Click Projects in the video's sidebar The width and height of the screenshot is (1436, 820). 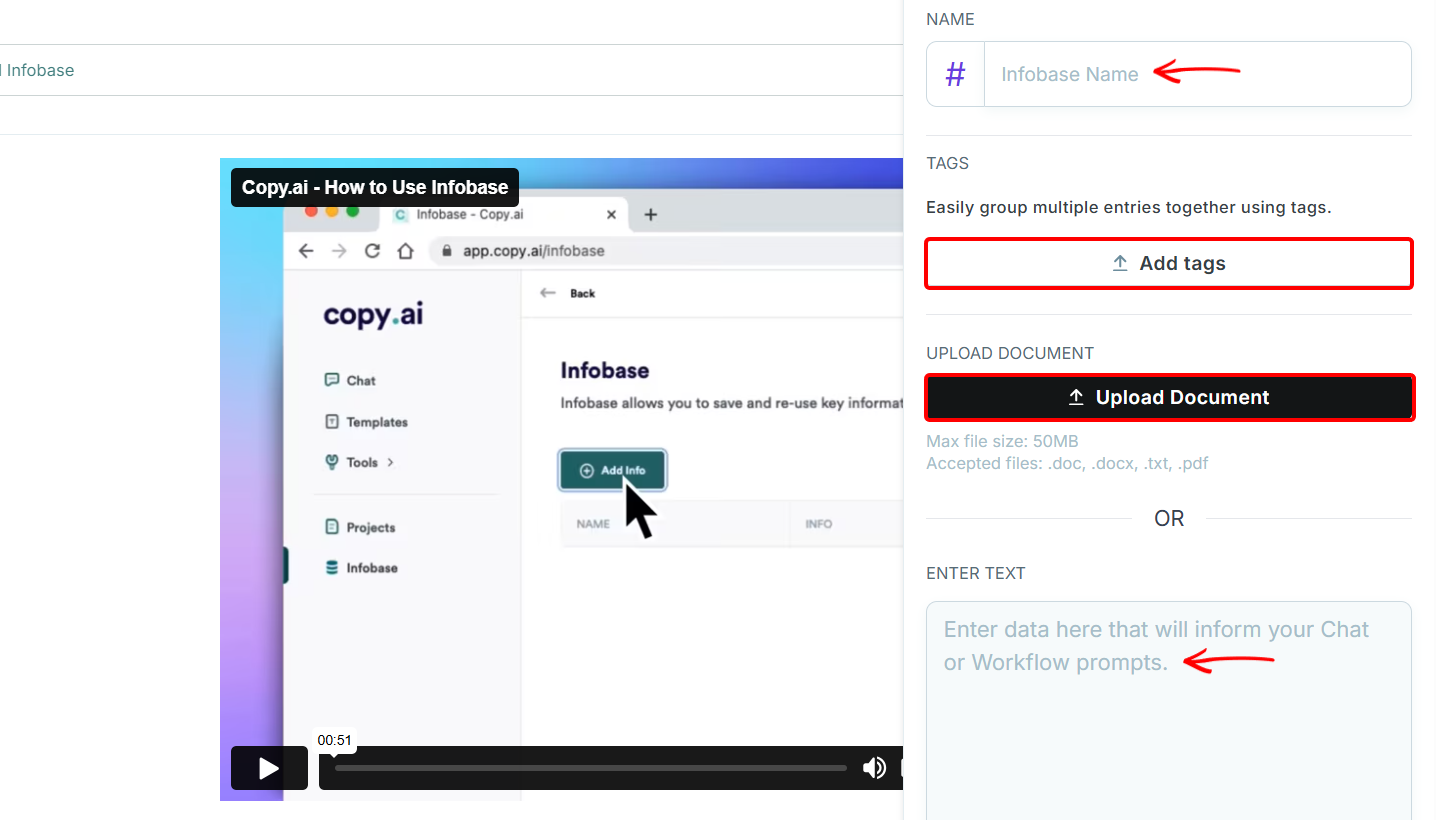pos(360,527)
